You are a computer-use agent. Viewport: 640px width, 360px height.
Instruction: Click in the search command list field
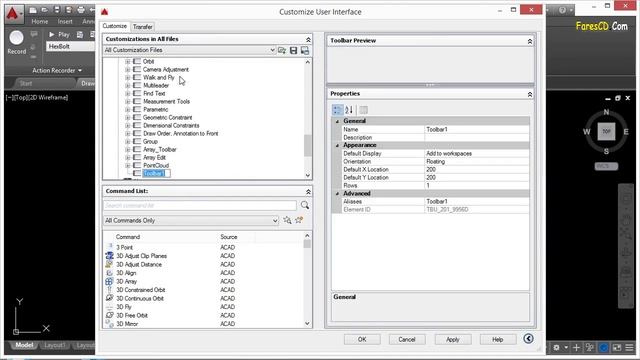pos(200,205)
